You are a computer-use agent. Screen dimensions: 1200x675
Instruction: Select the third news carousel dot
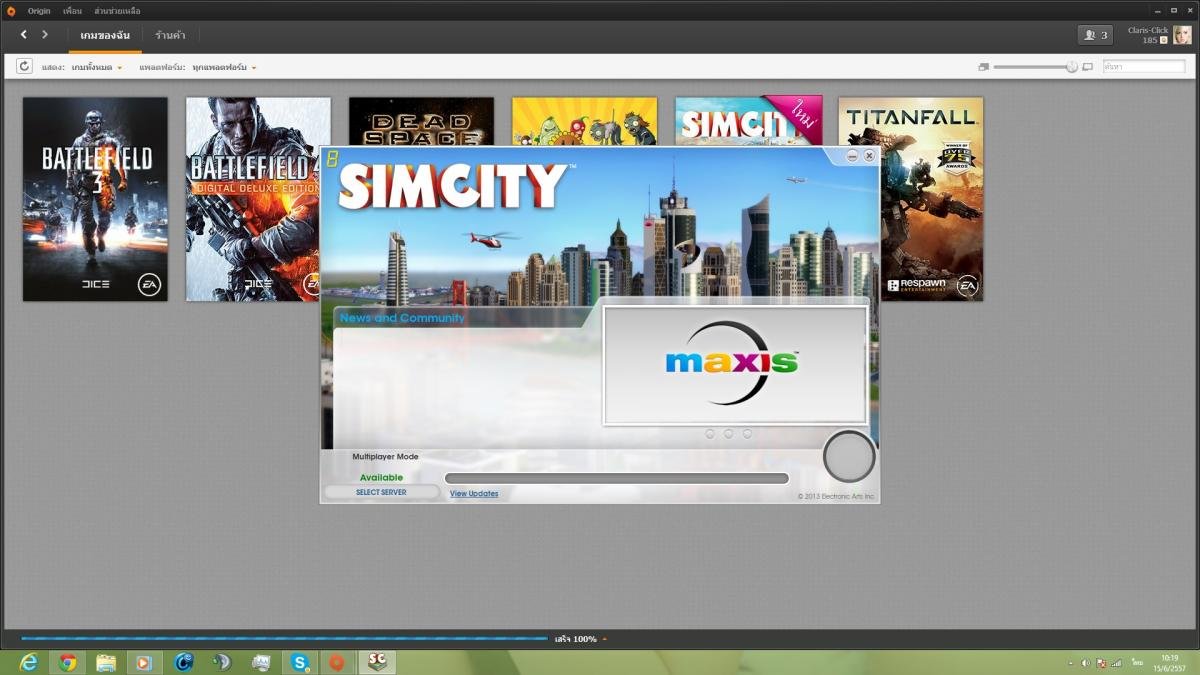747,434
